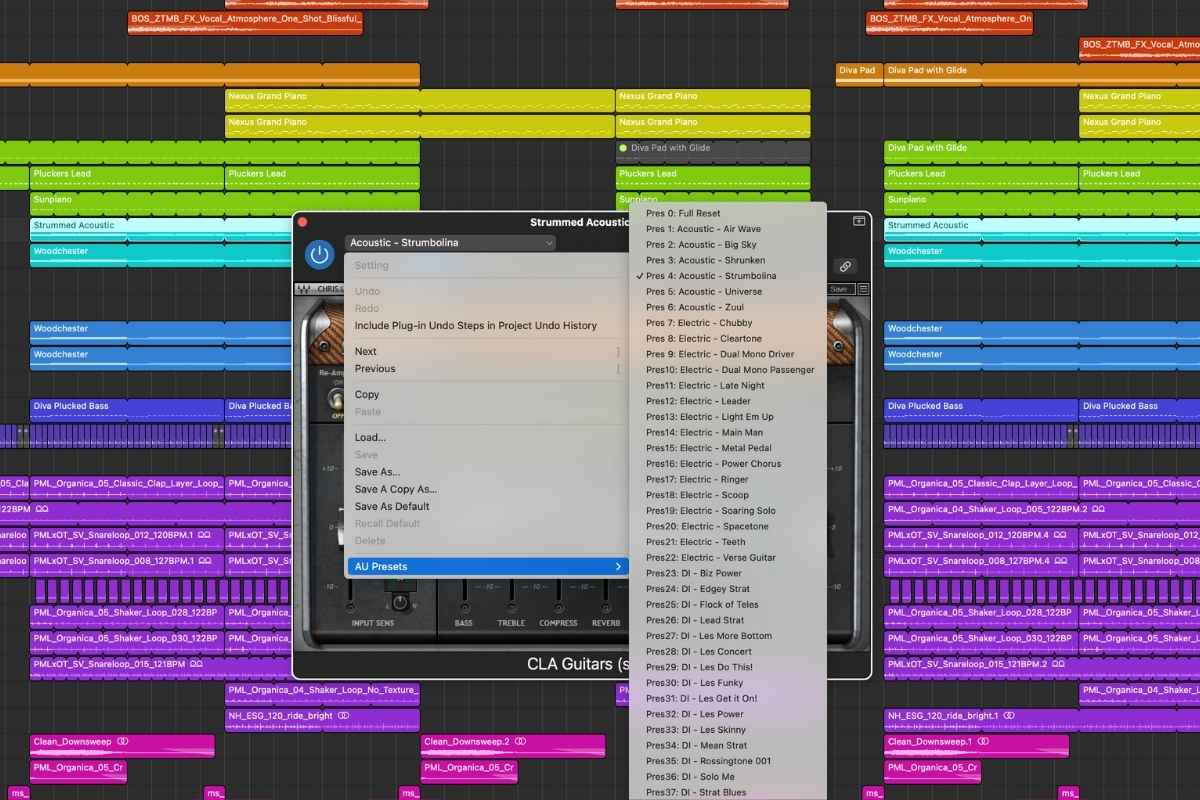Select Pres22: Electric - Verse Guitar

coord(727,558)
